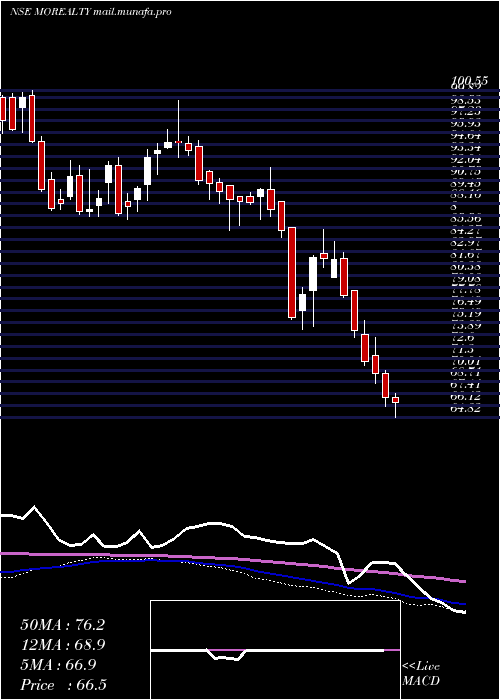
Task: Click the 94.64 price axis label
Action: point(467,136)
